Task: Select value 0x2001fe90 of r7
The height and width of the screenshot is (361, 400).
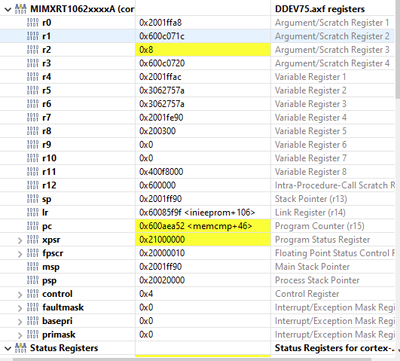Action: (161, 117)
